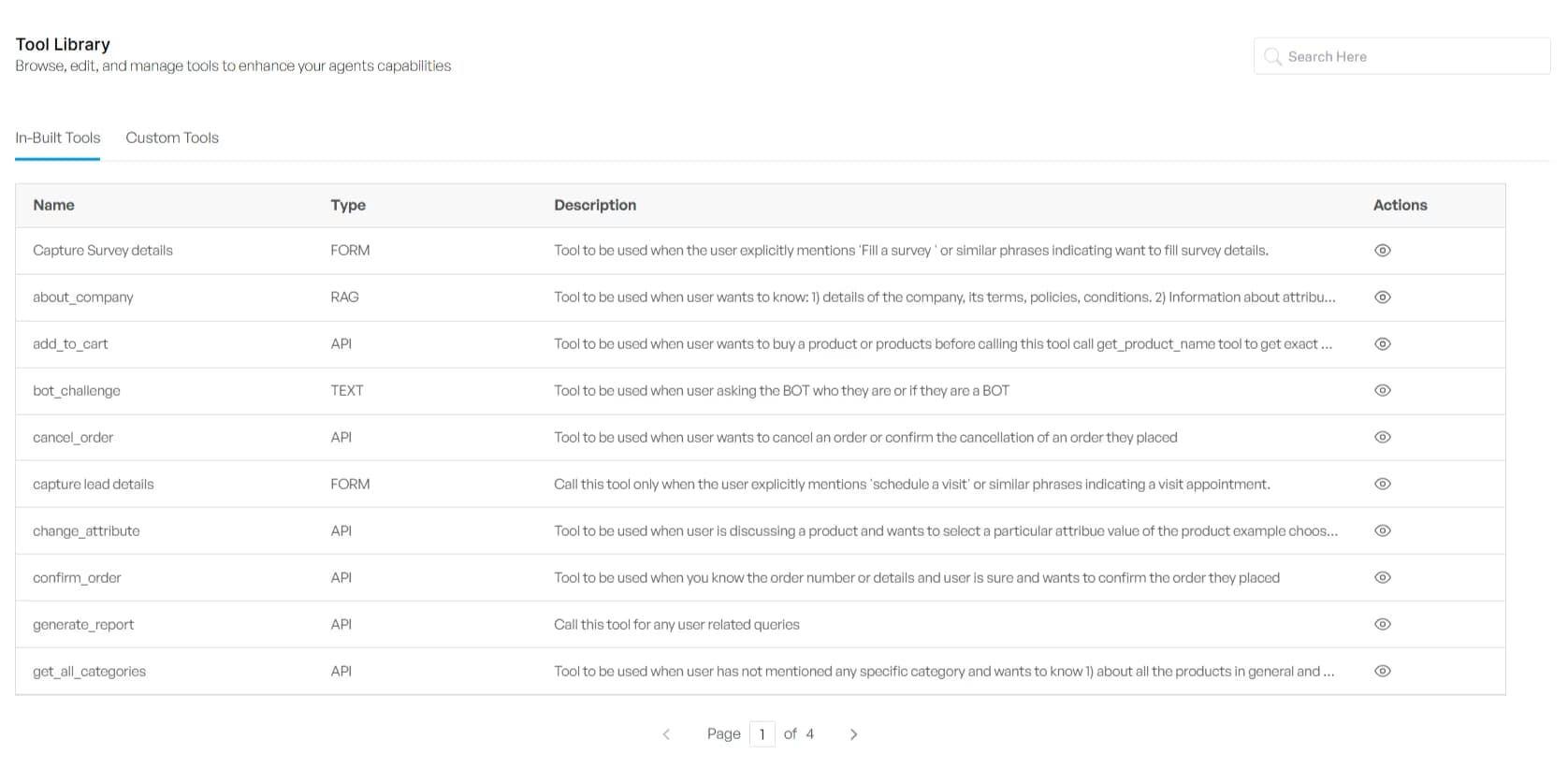Viewport: 1568px width, 769px height.
Task: Go to the next page of tools
Action: pyautogui.click(x=852, y=734)
